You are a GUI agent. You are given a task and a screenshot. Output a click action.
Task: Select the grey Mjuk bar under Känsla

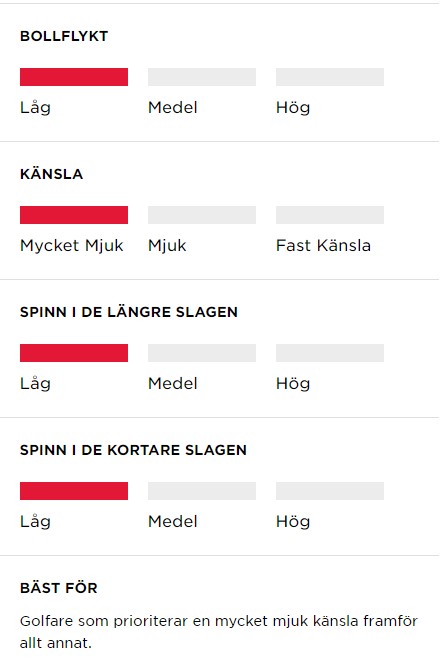(x=202, y=215)
